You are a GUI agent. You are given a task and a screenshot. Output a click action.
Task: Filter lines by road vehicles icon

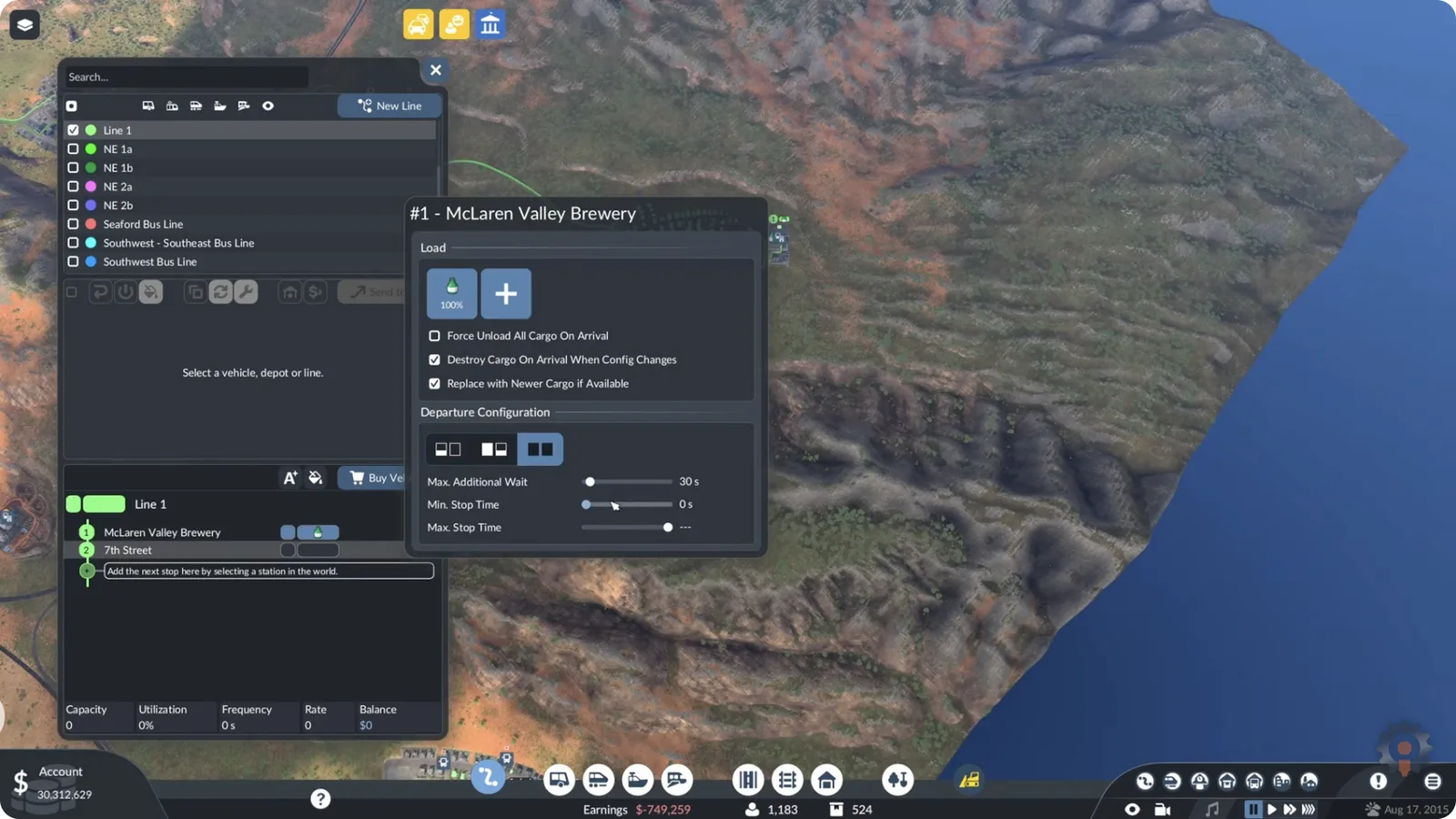pyautogui.click(x=148, y=106)
